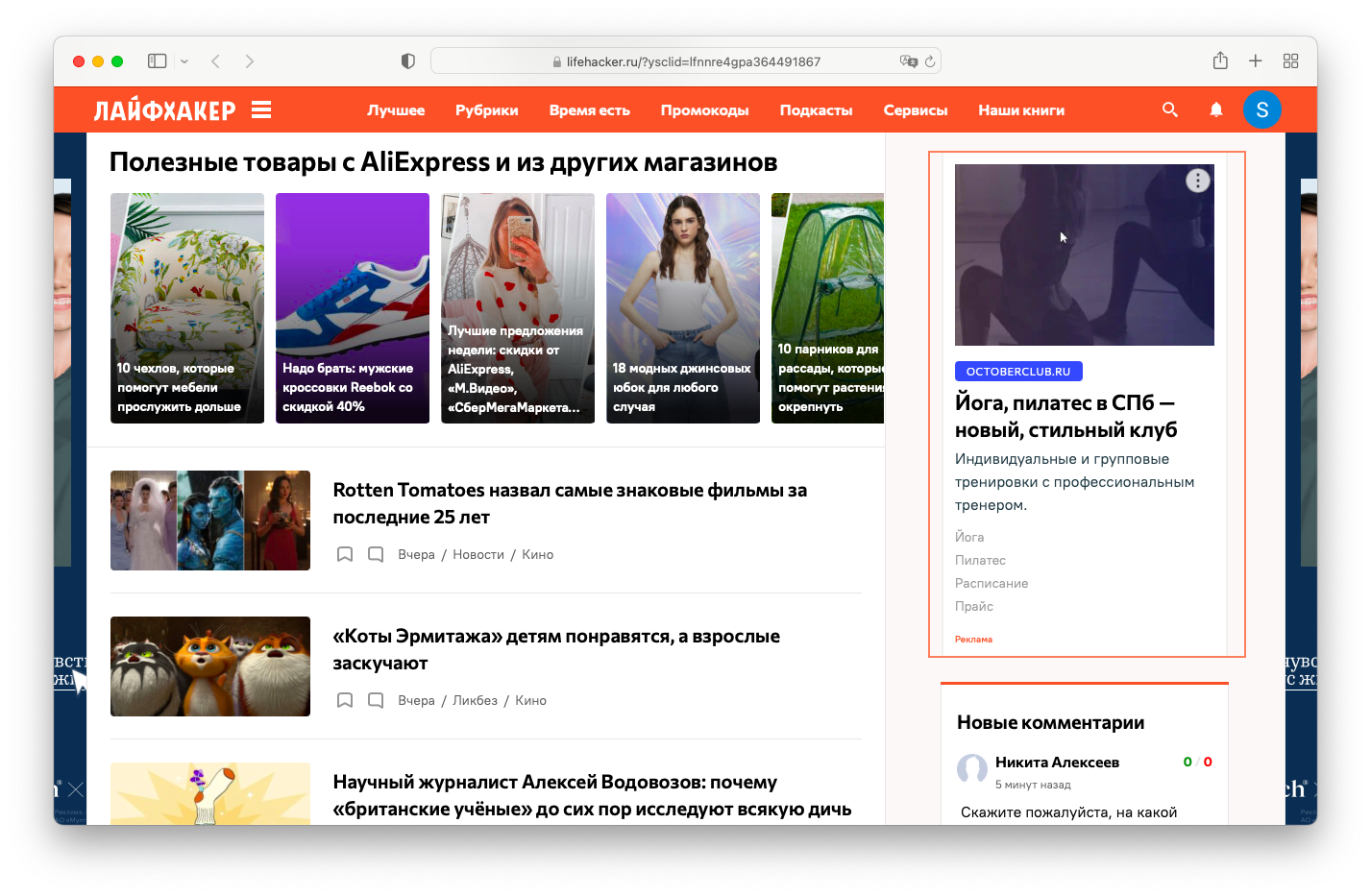Open the Расписание link in the yoga ad
This screenshot has width=1371, height=896.
991,583
